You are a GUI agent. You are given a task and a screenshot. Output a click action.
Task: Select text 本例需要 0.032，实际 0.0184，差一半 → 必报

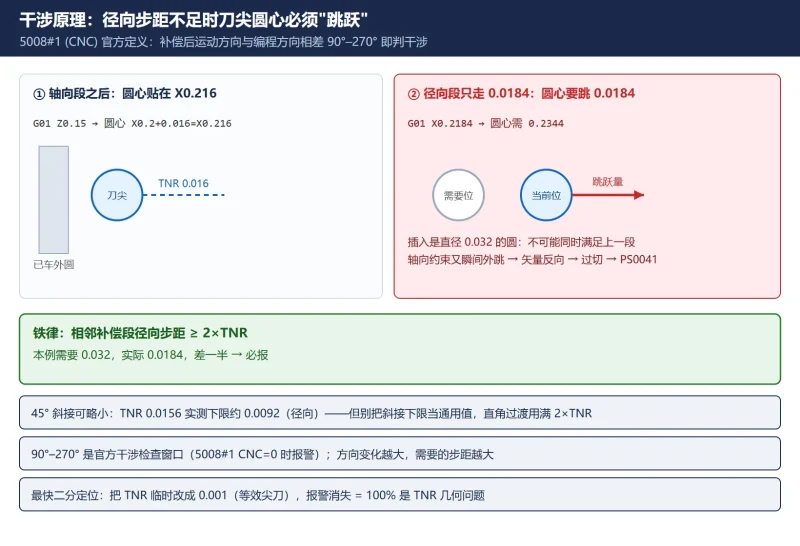point(151,355)
